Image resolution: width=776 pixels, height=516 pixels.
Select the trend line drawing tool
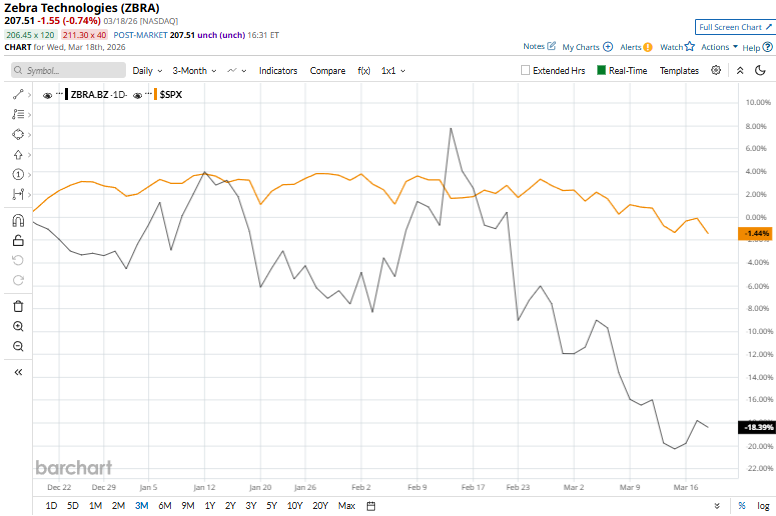coord(18,94)
